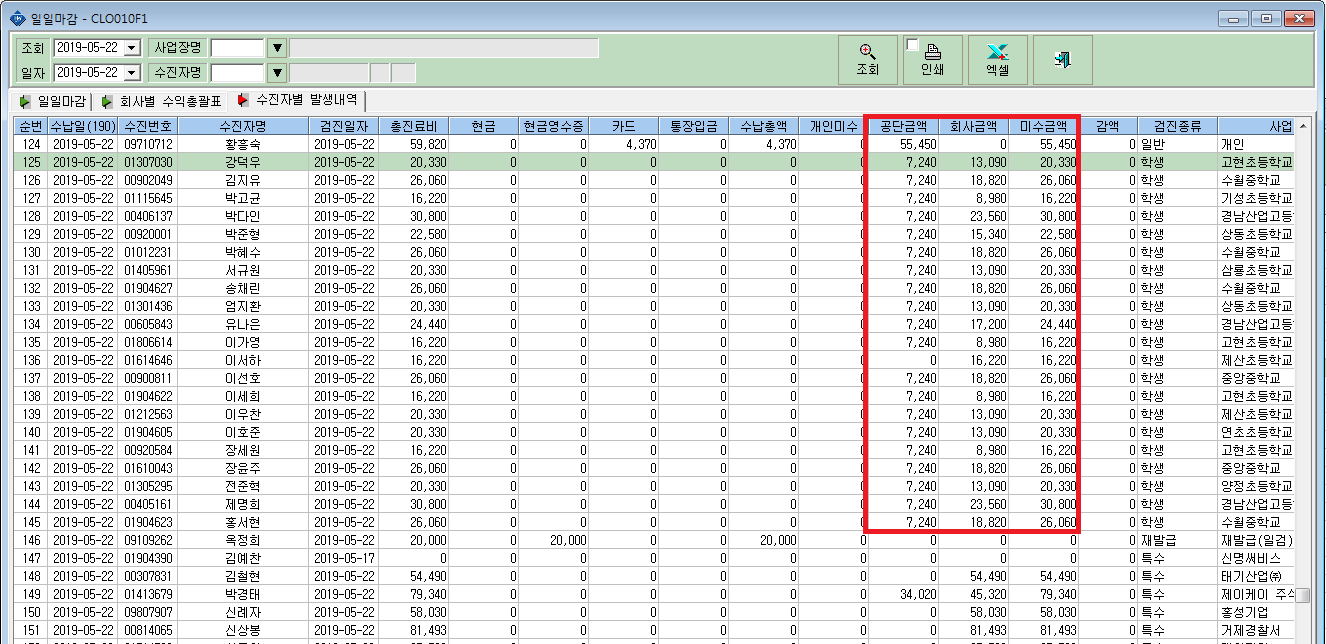Click the flag icon on 수진자별 발생내역 tab
Screen dimensions: 1326x644
(x=243, y=100)
